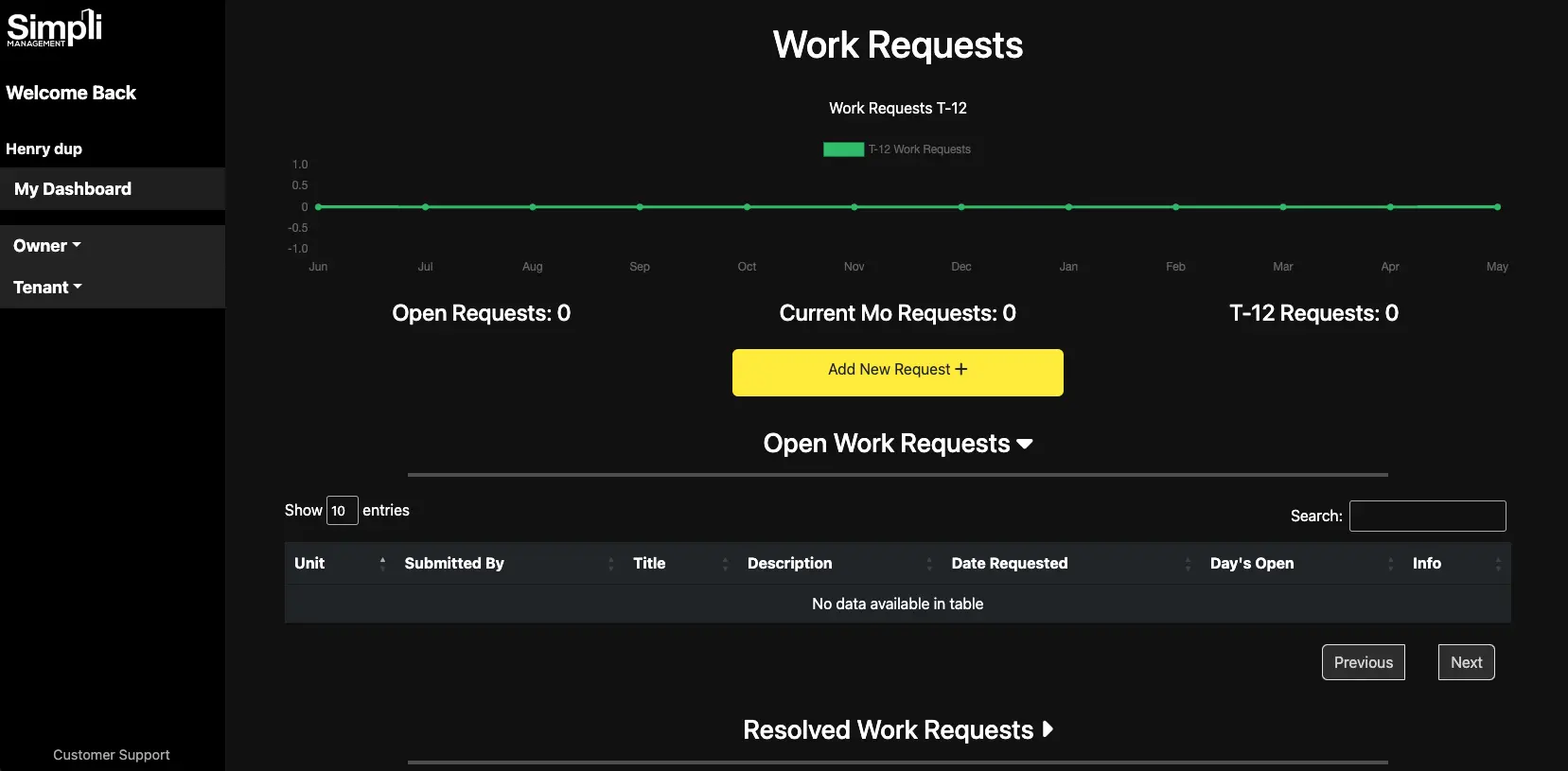The height and width of the screenshot is (771, 1568).
Task: Click the plus icon on Add New Request
Action: pyautogui.click(x=961, y=370)
